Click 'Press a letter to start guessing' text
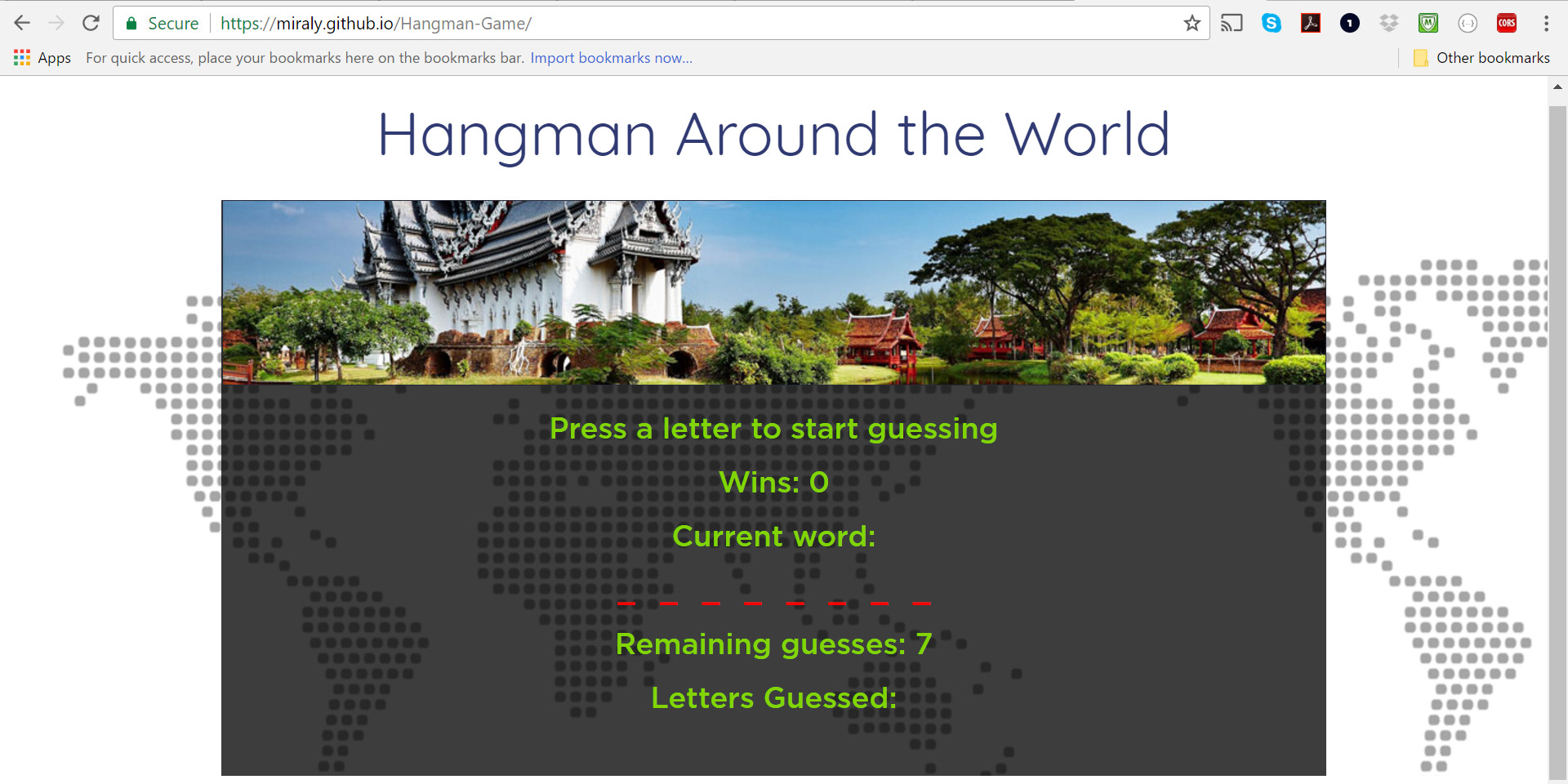The image size is (1568, 784). point(773,429)
